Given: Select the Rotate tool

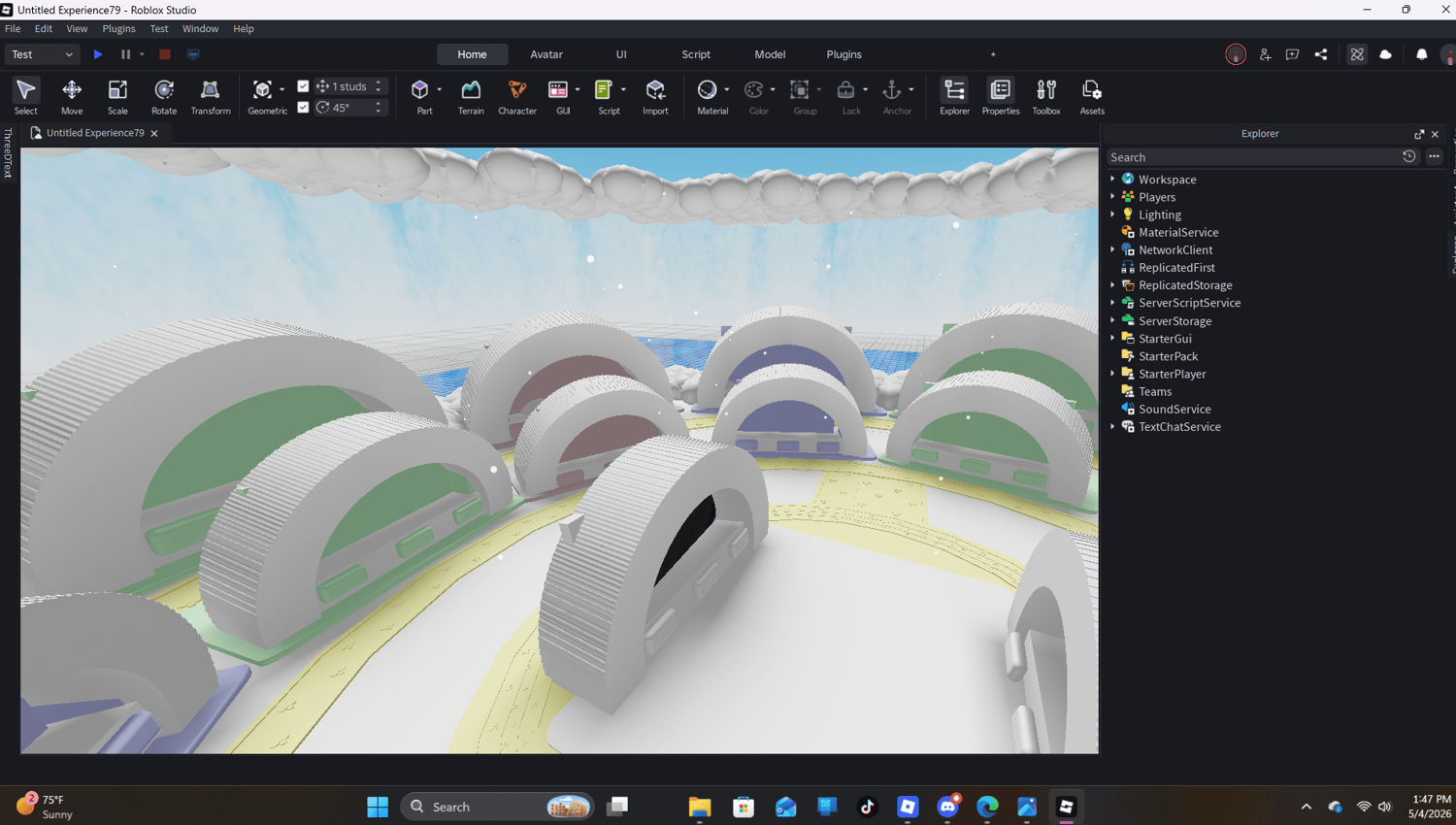Looking at the screenshot, I should (x=164, y=96).
